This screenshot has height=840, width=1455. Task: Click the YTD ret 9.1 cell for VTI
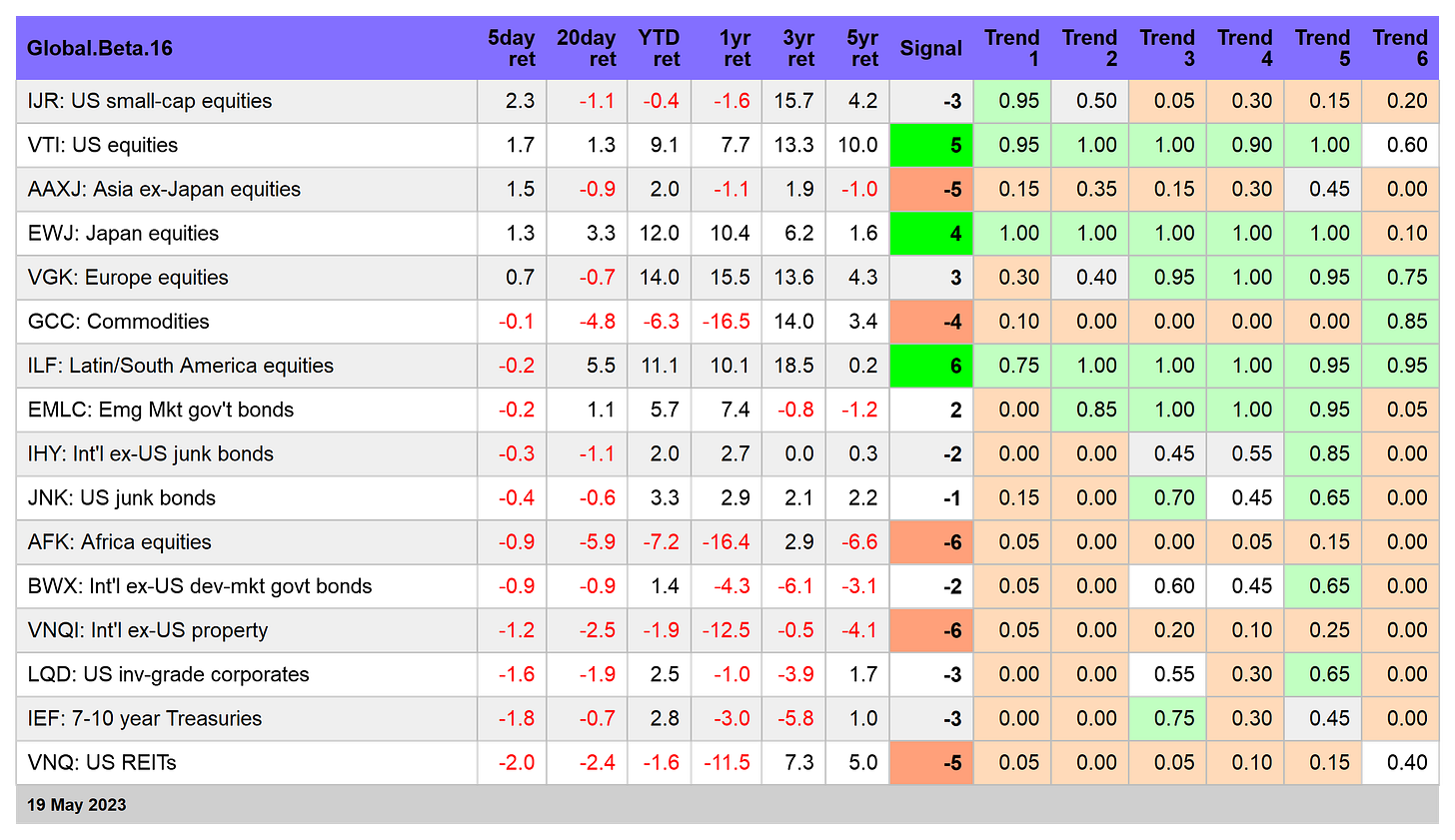point(660,145)
